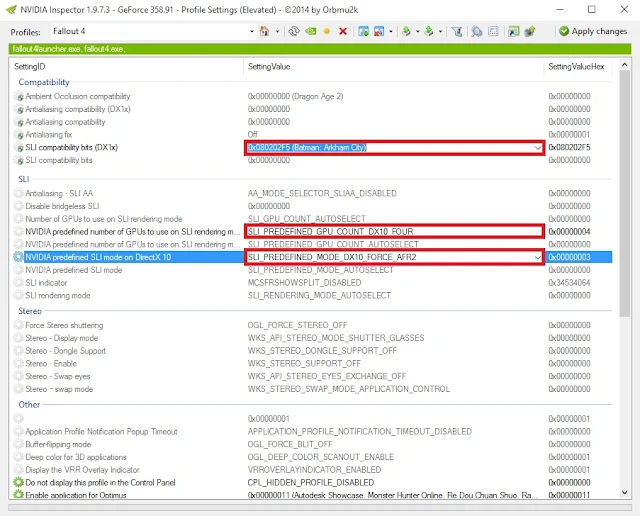Screen dimensions: 640x516
Task: Click gear icon beside SLI indicator
Action: click(x=19, y=282)
